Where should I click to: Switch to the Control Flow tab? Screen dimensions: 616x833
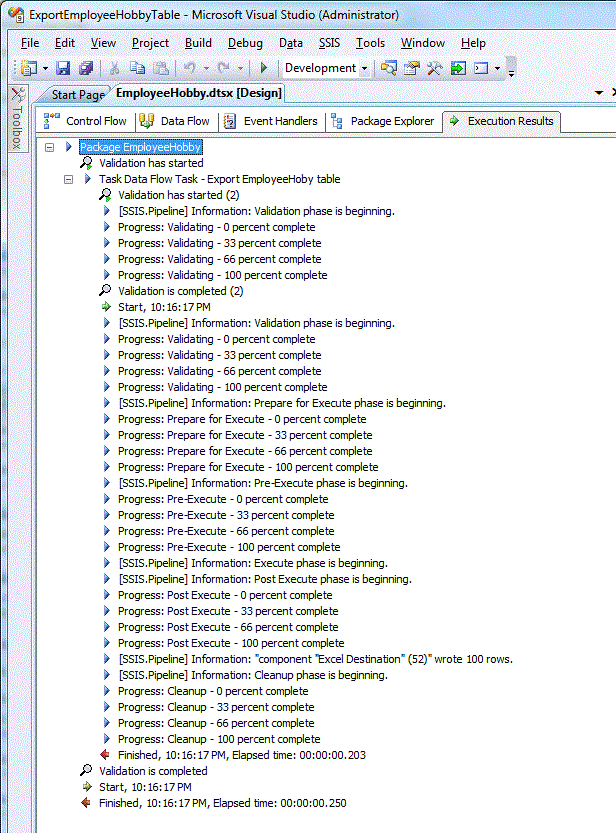point(86,121)
